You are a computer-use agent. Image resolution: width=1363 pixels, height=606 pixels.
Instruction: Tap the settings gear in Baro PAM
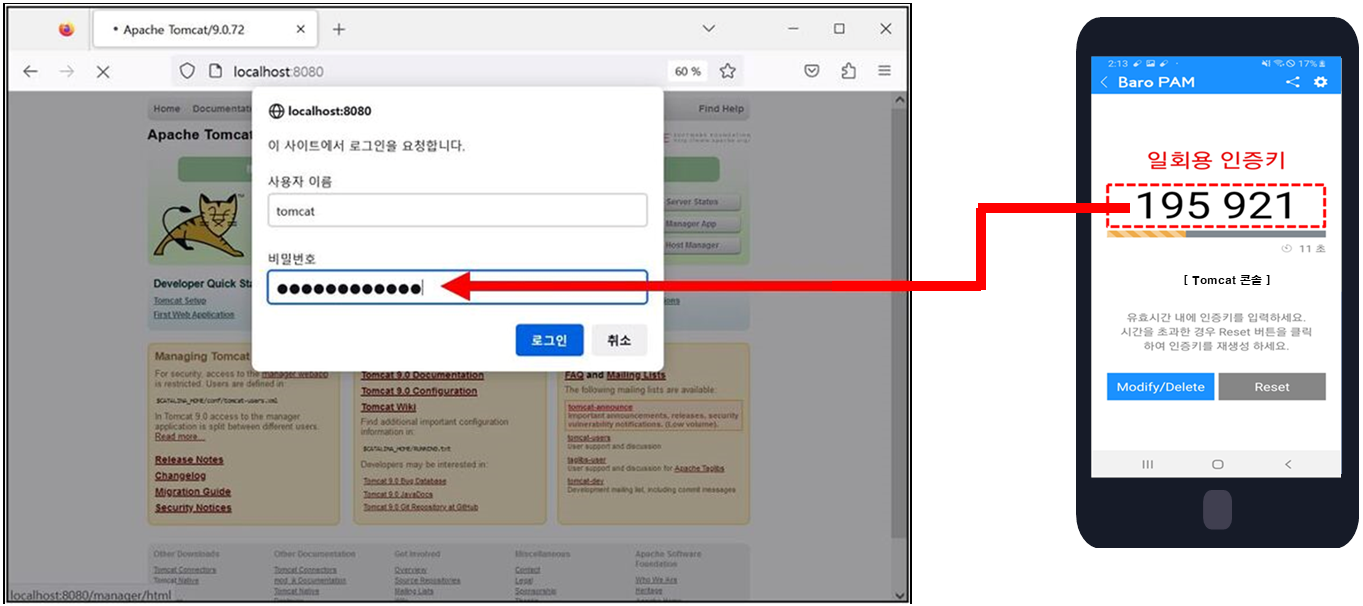coord(1320,82)
